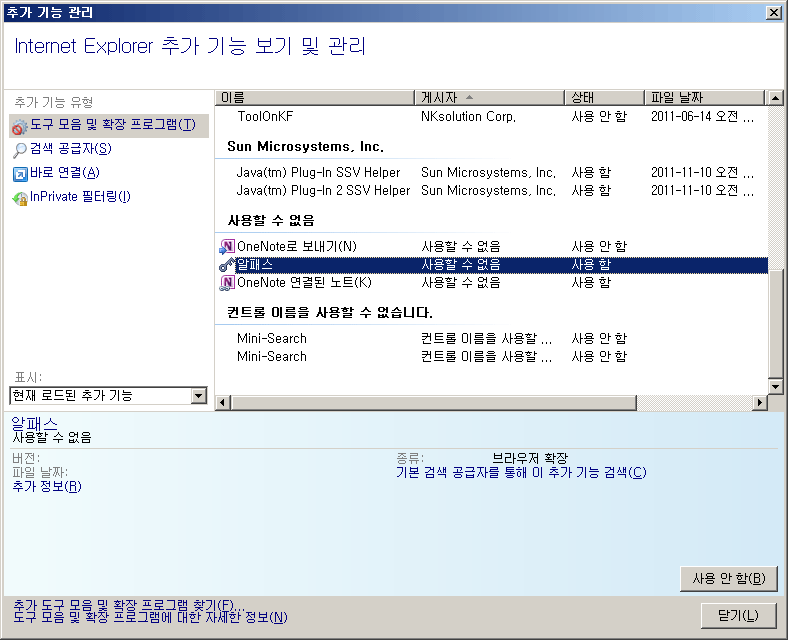Select Java(tm) Plug-In 2 SSV Helper row

pos(491,191)
